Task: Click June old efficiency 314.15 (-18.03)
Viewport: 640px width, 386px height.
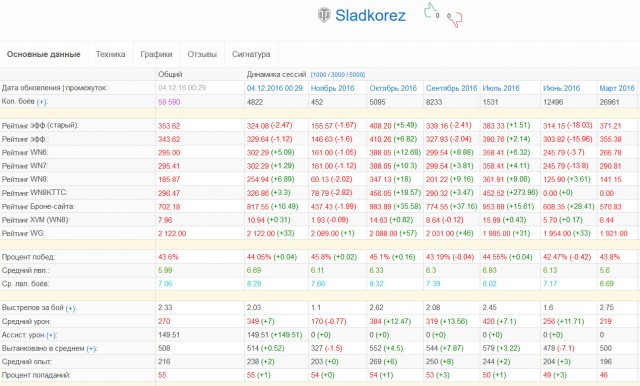Action: point(567,126)
